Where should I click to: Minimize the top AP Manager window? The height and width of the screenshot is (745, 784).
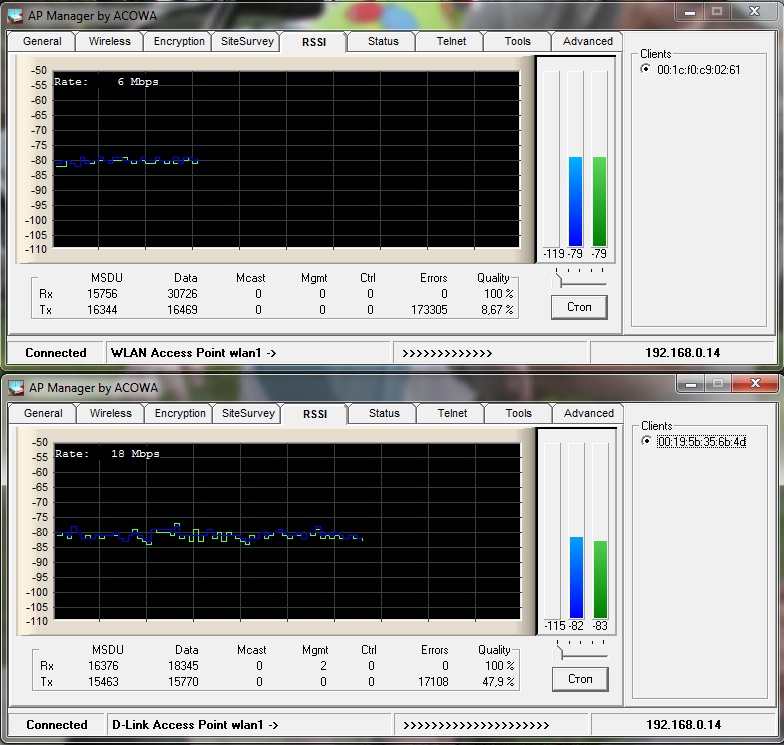690,12
